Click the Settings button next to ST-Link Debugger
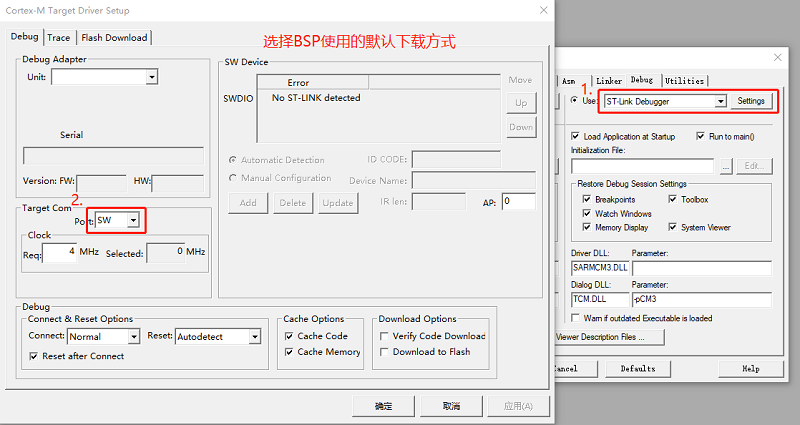The image size is (800, 425). (750, 101)
